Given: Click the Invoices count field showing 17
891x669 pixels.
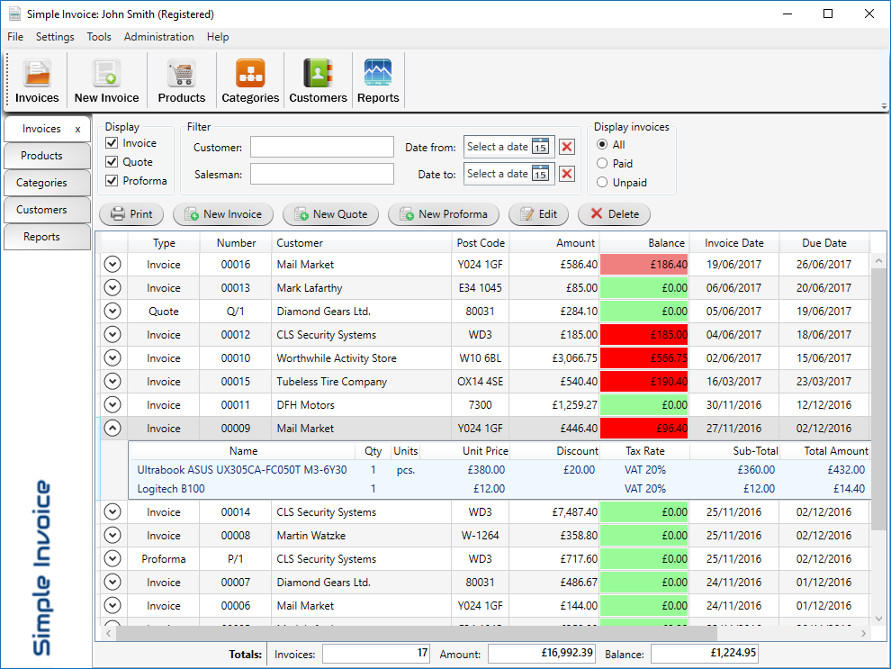Looking at the screenshot, I should click(376, 654).
